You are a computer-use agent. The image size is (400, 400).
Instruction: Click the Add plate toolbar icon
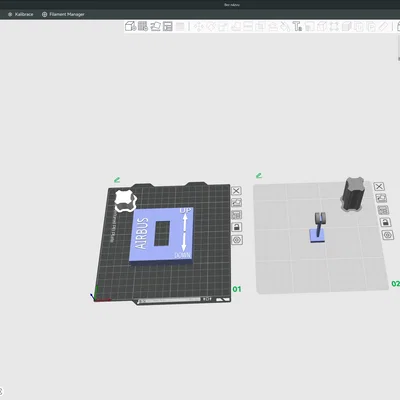tap(143, 26)
